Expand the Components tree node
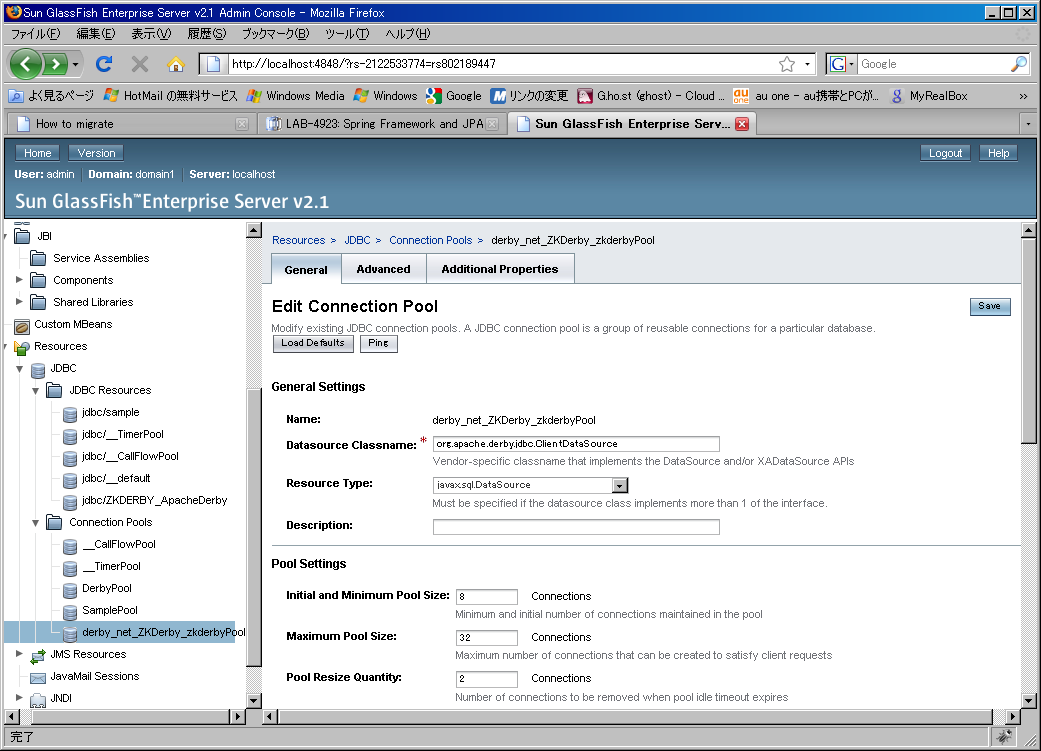The height and width of the screenshot is (751, 1041). click(x=19, y=280)
